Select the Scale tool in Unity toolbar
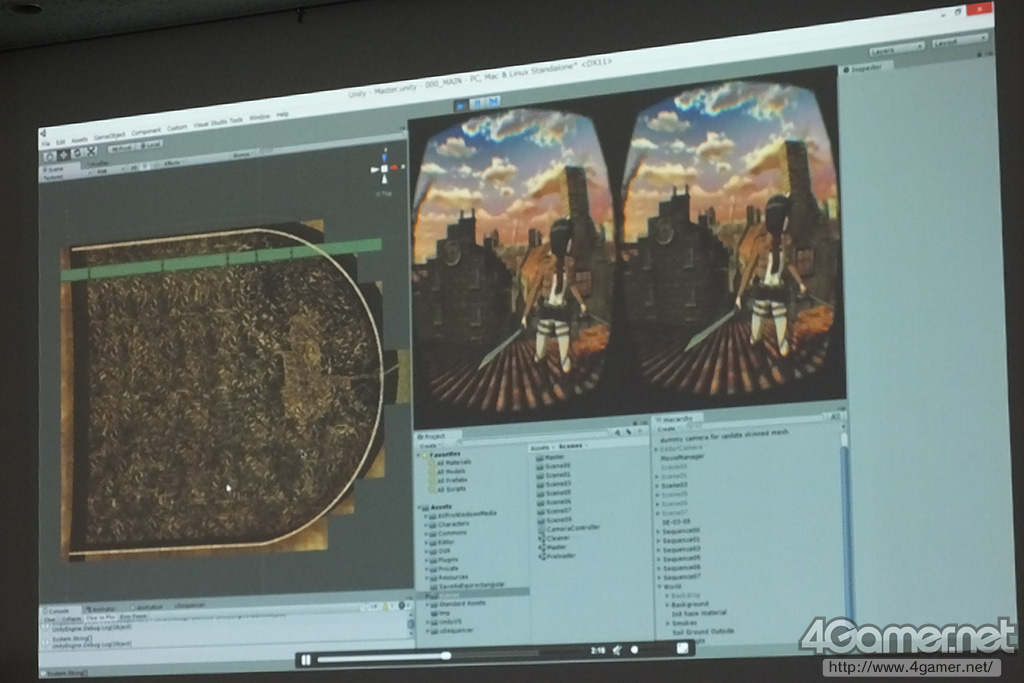This screenshot has width=1024, height=683. [x=91, y=151]
